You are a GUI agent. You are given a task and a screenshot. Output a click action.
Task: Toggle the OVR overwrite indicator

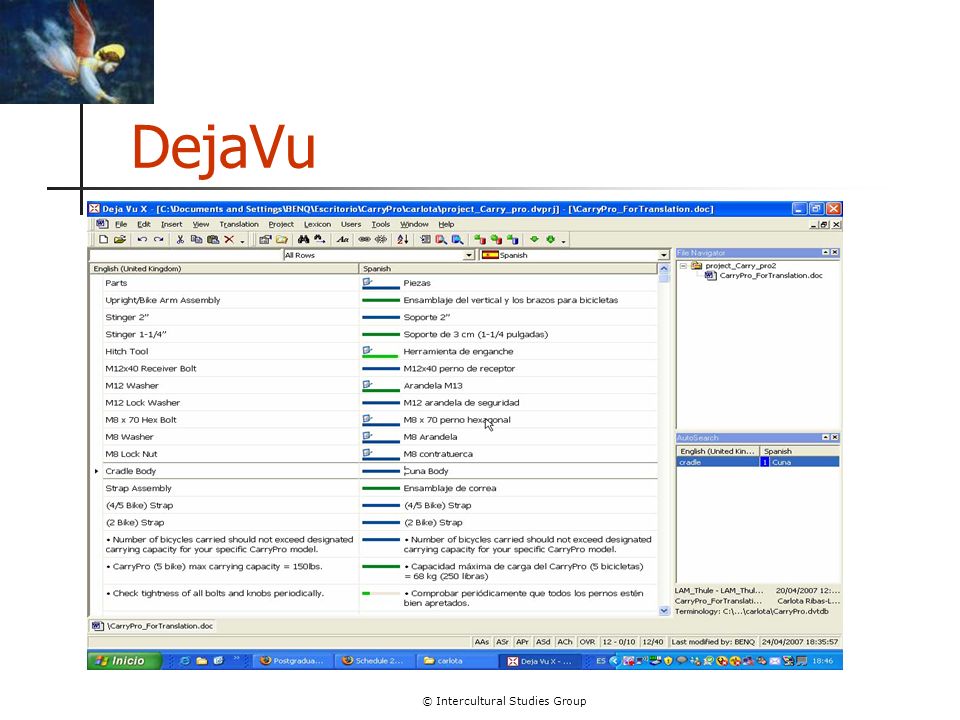[x=587, y=642]
